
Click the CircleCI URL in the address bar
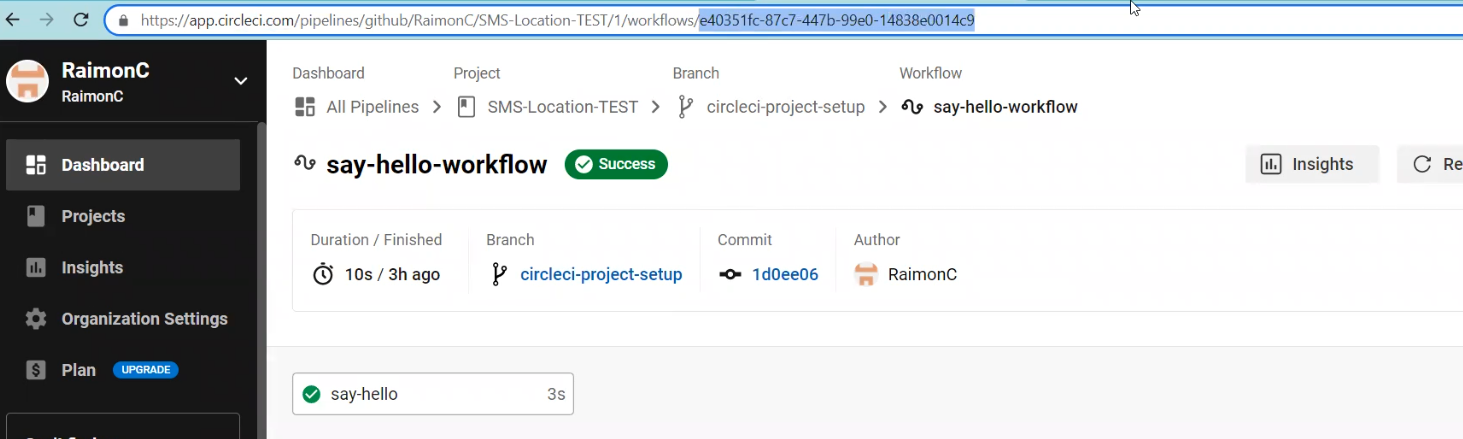tap(557, 20)
